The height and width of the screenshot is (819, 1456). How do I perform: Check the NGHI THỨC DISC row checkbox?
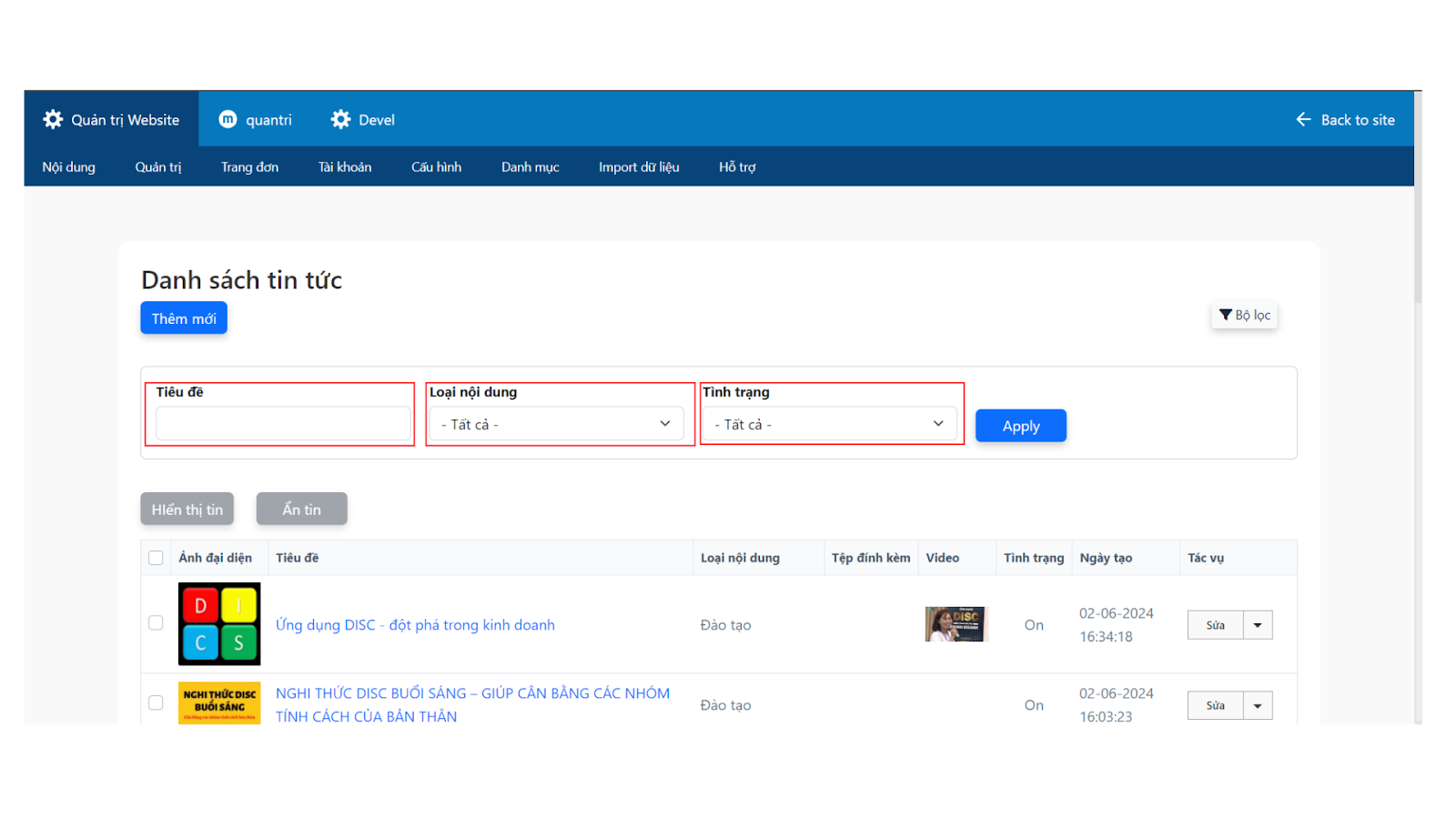coord(156,703)
